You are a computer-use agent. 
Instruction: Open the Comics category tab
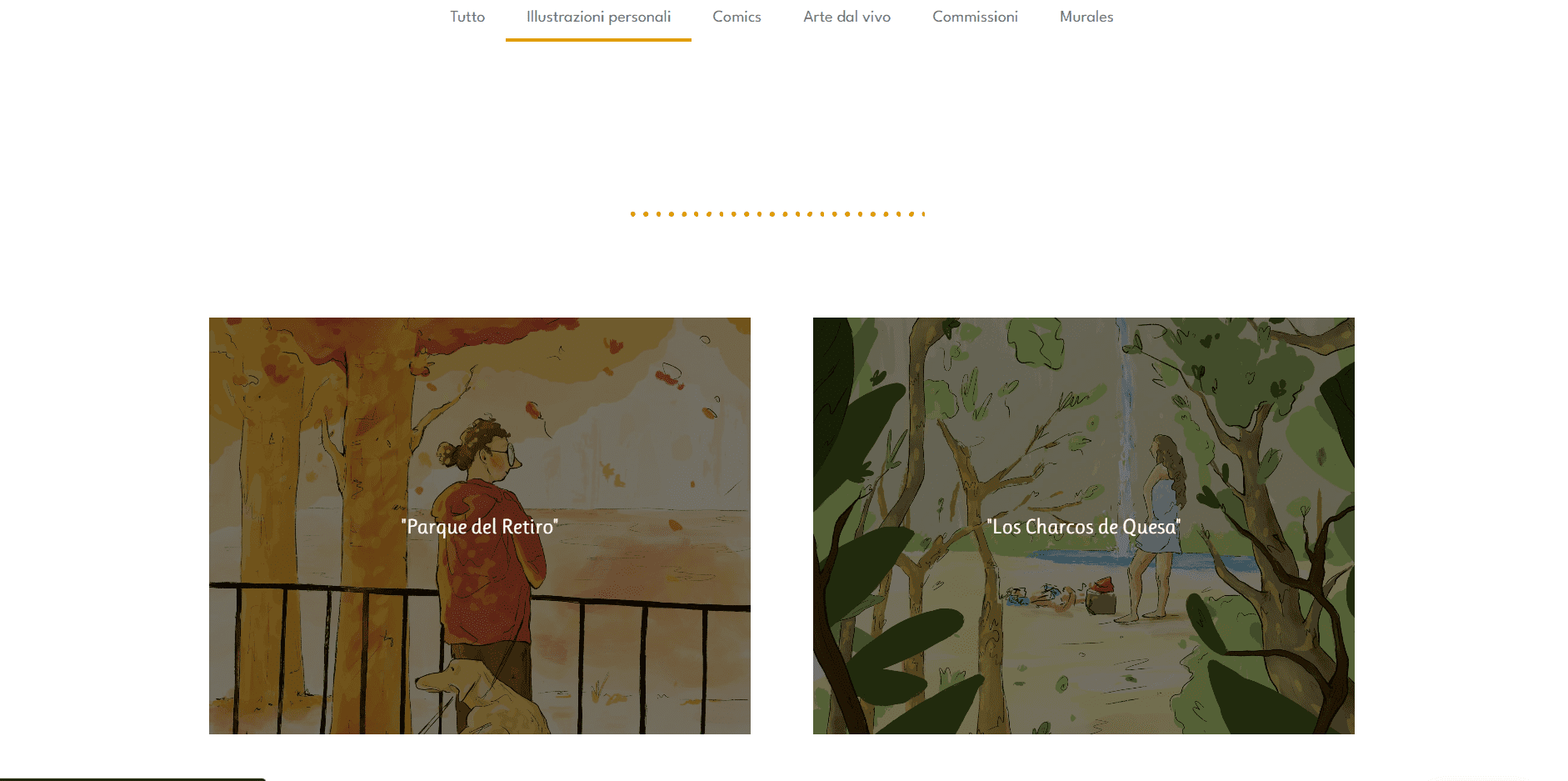(737, 17)
